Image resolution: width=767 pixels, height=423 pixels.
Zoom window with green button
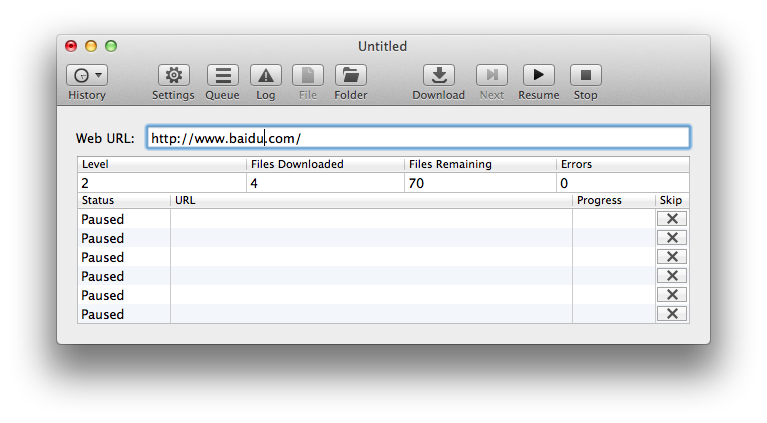111,46
